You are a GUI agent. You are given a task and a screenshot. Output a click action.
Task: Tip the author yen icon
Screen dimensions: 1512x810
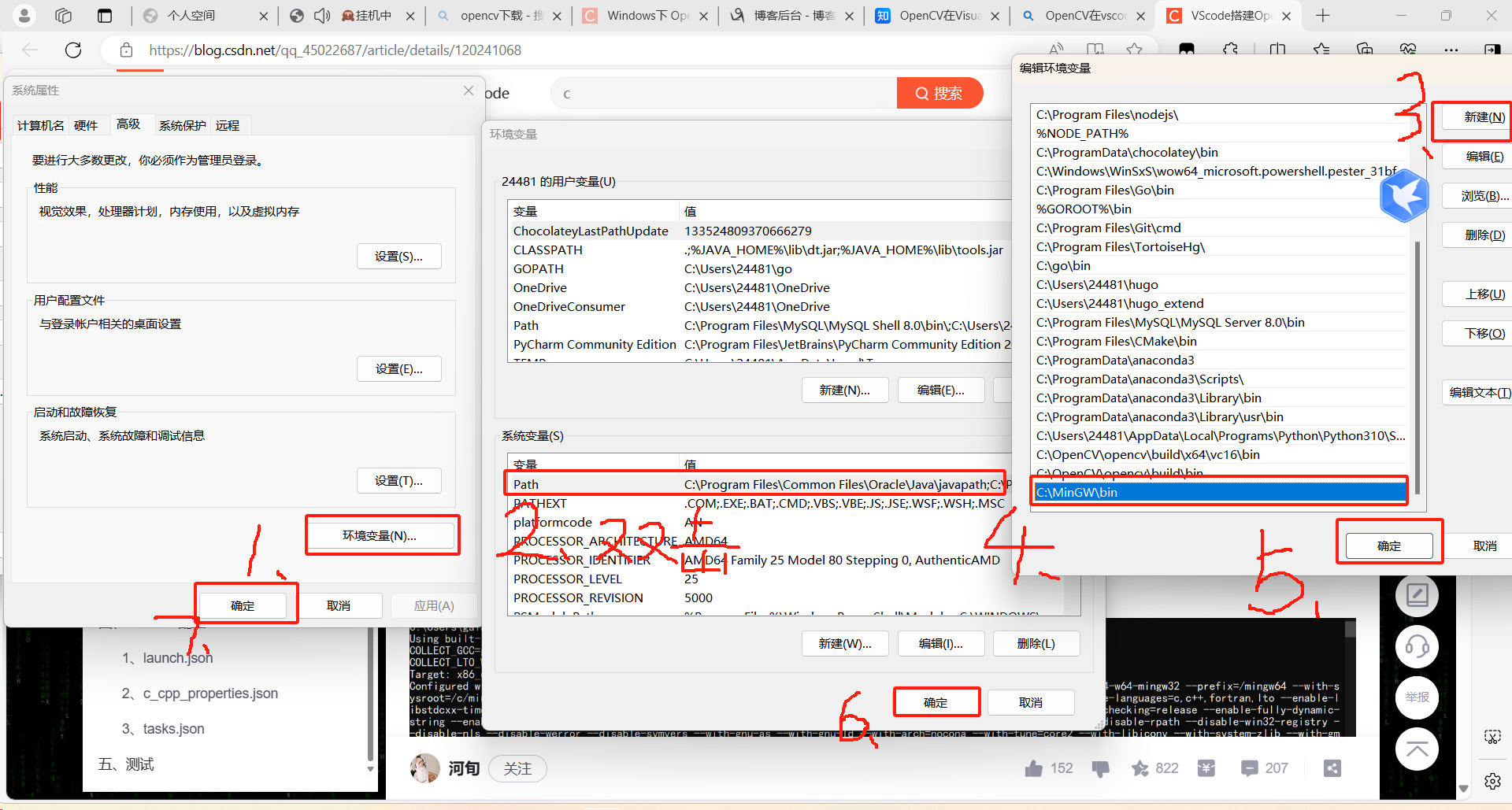pos(1206,768)
